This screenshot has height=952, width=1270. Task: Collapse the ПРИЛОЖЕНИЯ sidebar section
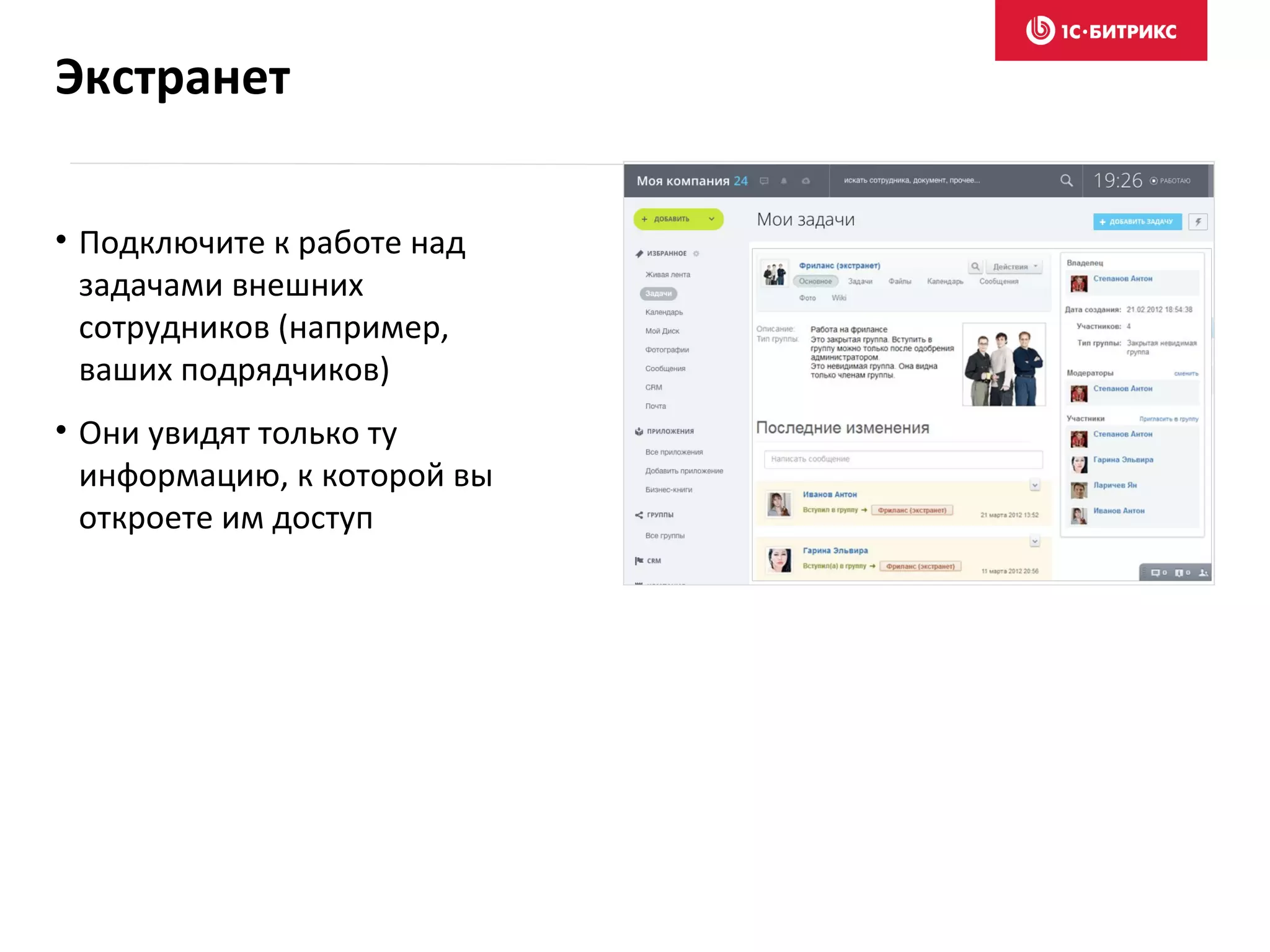click(x=670, y=431)
